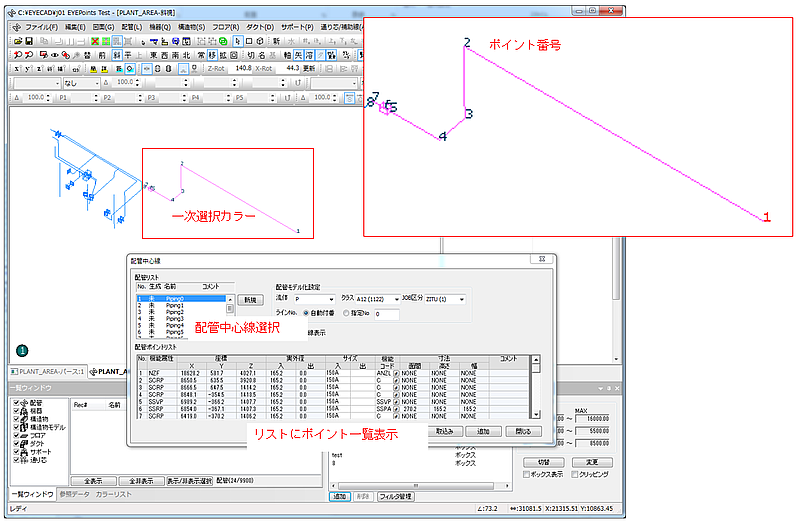
Task: Open the 配管(L) menu
Action: pyautogui.click(x=132, y=27)
